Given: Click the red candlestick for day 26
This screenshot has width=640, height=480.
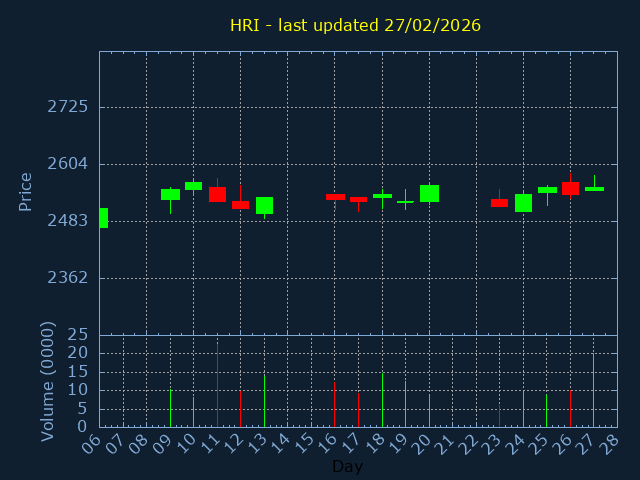Looking at the screenshot, I should (570, 188).
